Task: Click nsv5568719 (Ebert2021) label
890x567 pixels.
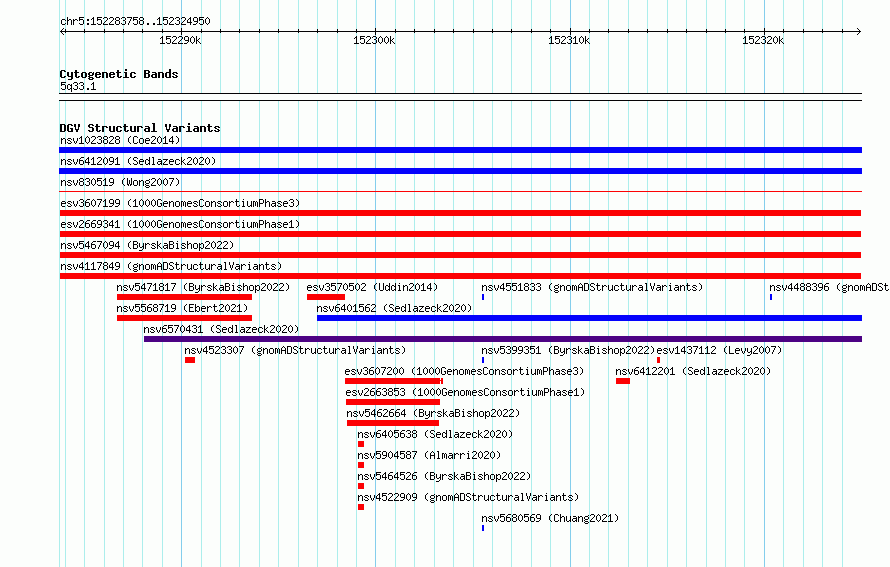Action: tap(182, 308)
